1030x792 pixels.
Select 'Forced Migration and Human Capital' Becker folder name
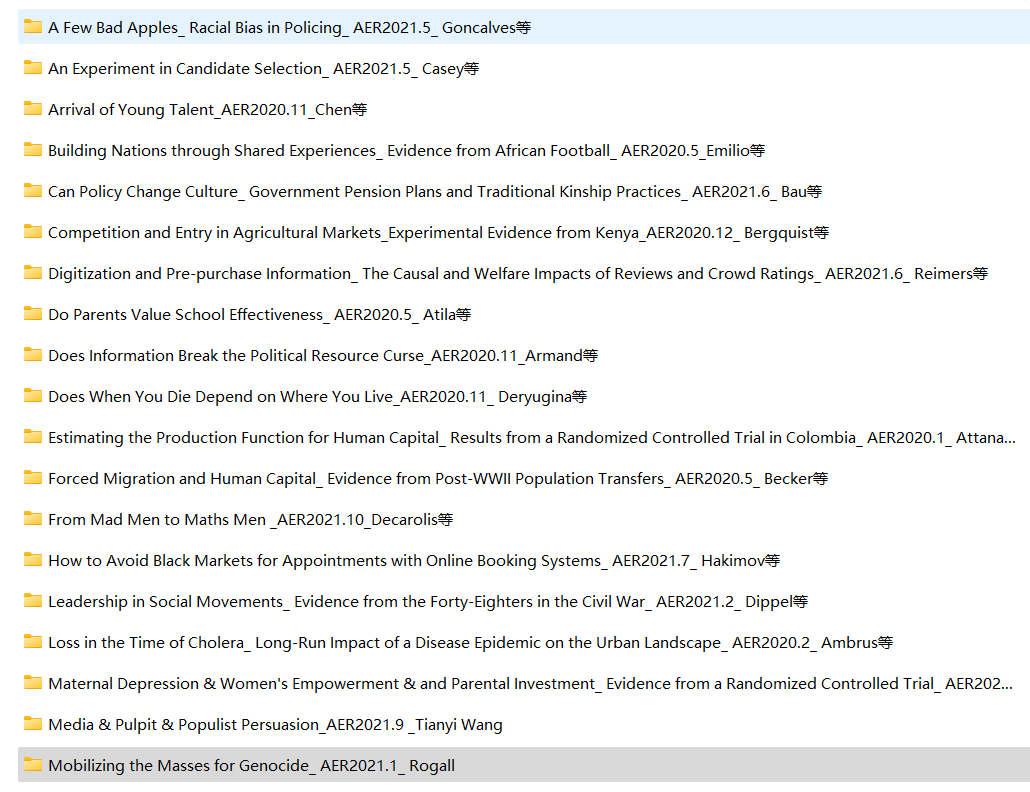pyautogui.click(x=438, y=479)
